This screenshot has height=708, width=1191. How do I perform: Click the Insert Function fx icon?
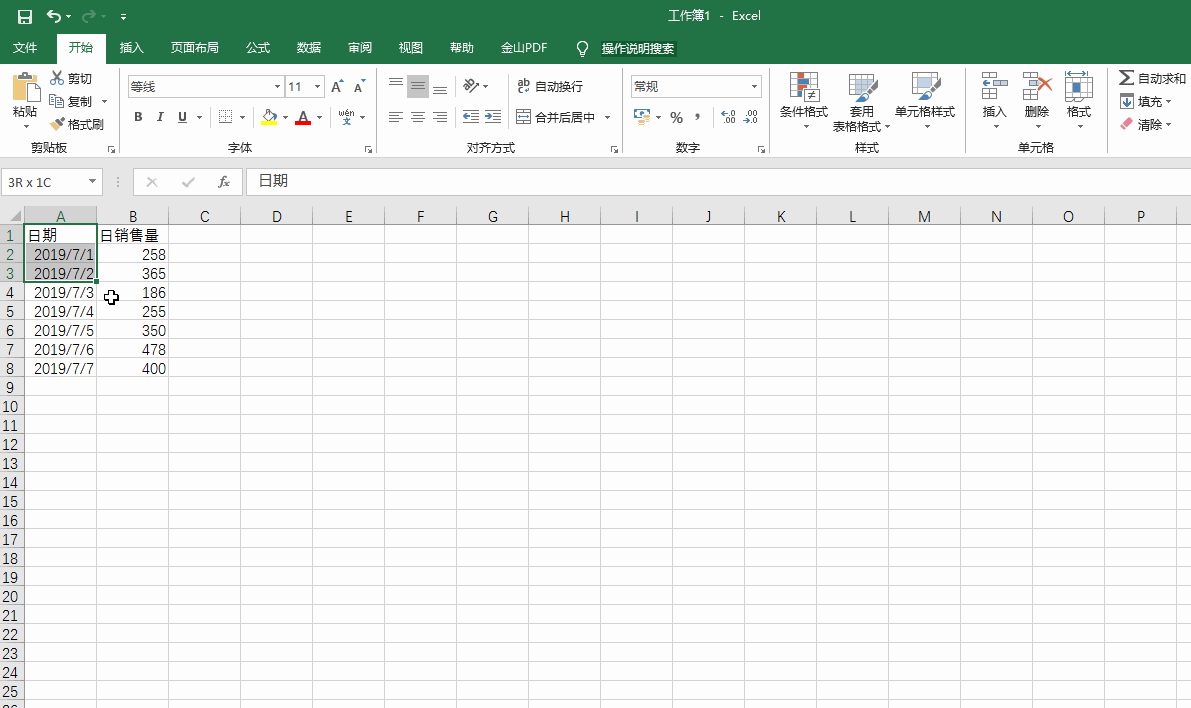pos(224,182)
